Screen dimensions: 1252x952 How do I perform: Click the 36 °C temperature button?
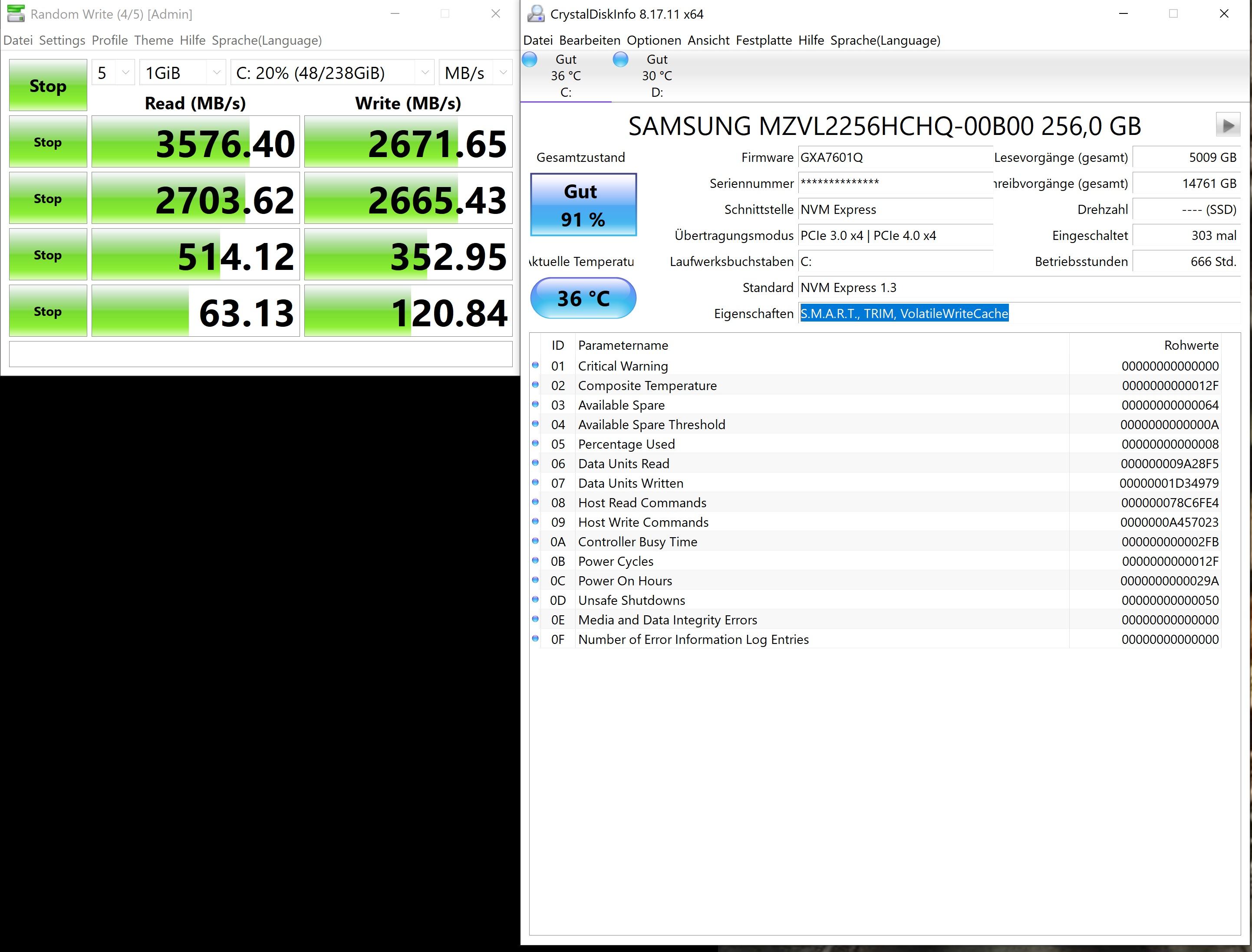pyautogui.click(x=583, y=298)
